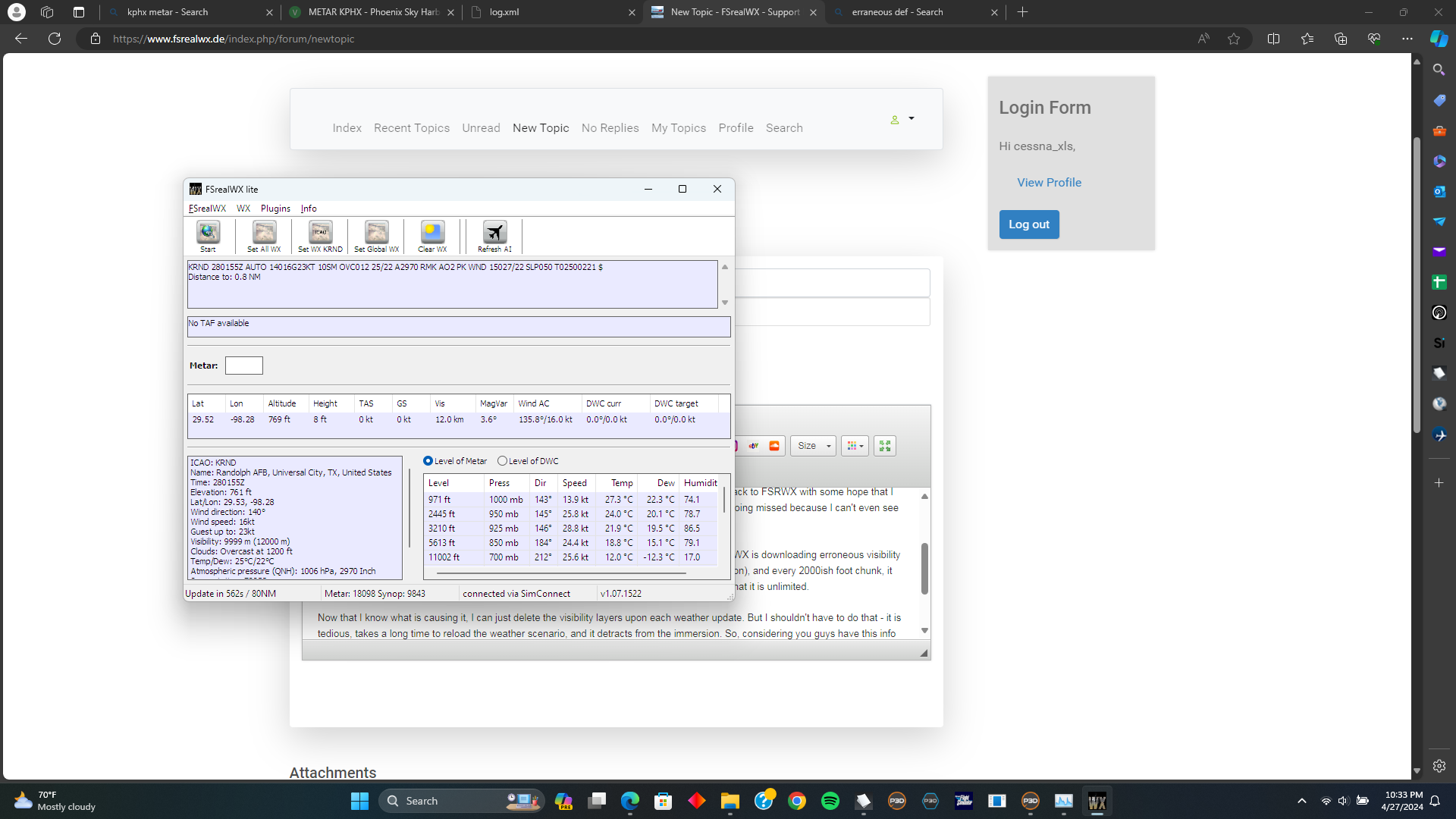This screenshot has width=1456, height=819.
Task: Click the Metar input field
Action: point(244,366)
